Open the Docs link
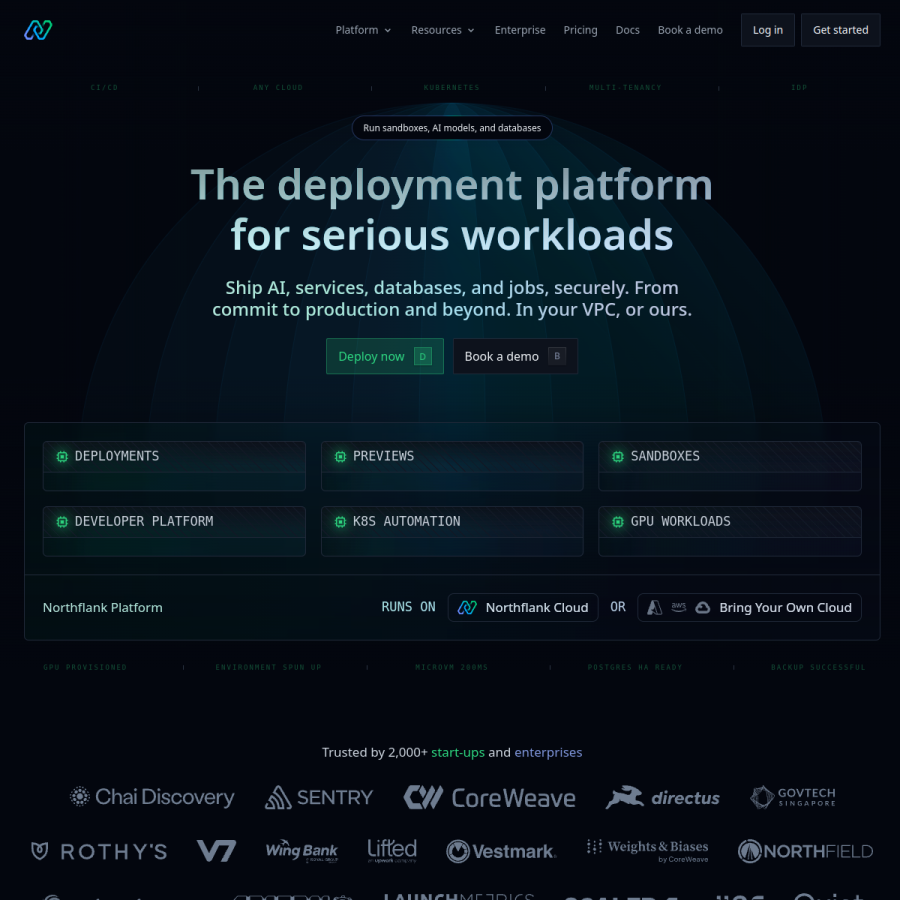 627,30
